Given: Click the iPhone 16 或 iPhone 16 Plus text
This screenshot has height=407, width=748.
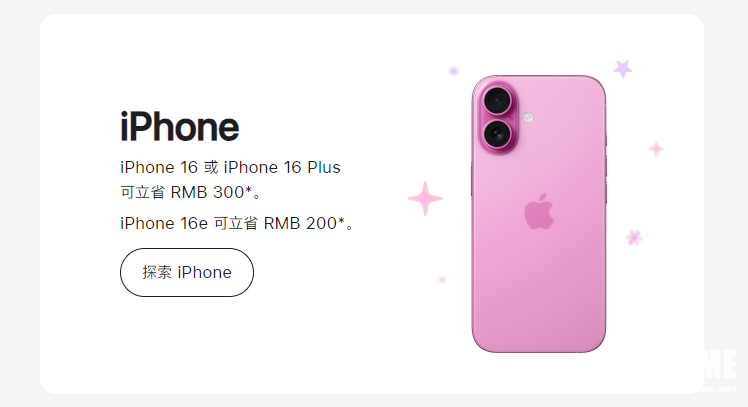Looking at the screenshot, I should [x=230, y=167].
